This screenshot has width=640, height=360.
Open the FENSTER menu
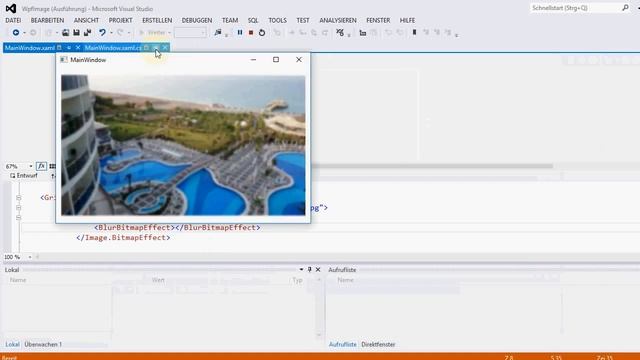(x=378, y=20)
